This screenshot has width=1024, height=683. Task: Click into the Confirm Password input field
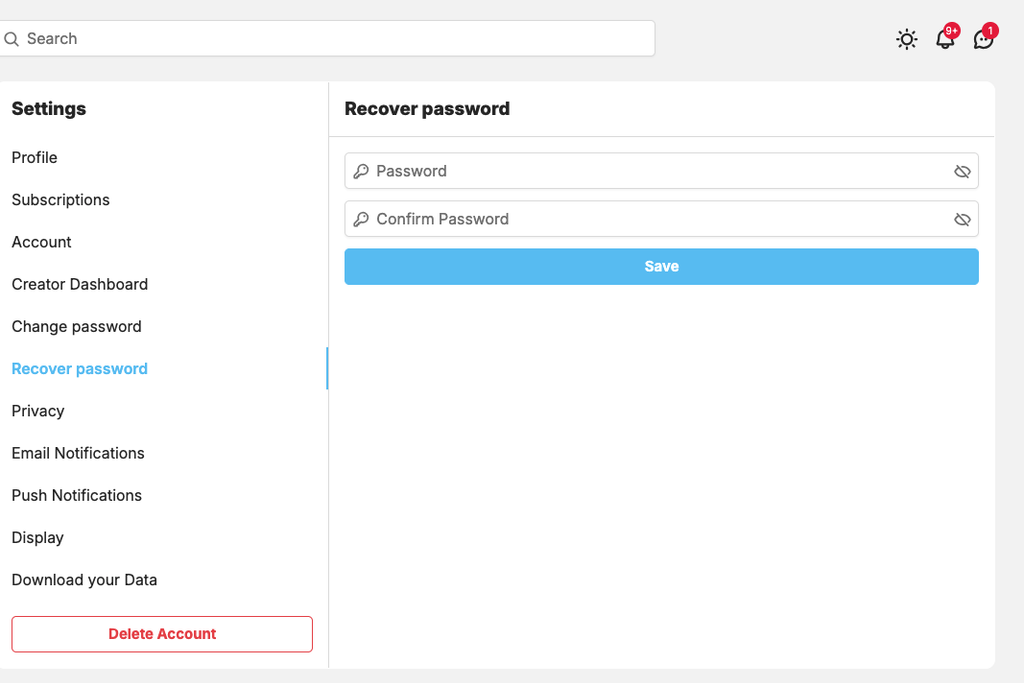point(662,219)
